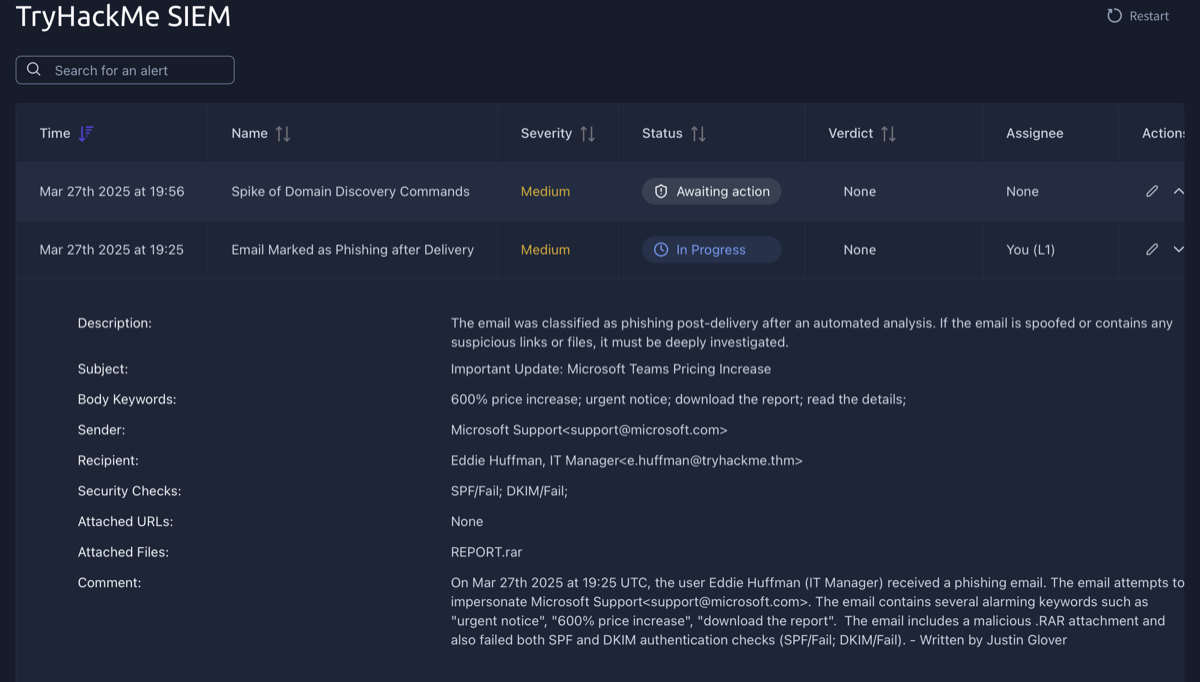Click the In Progress status badge
The width and height of the screenshot is (1200, 682).
click(710, 249)
